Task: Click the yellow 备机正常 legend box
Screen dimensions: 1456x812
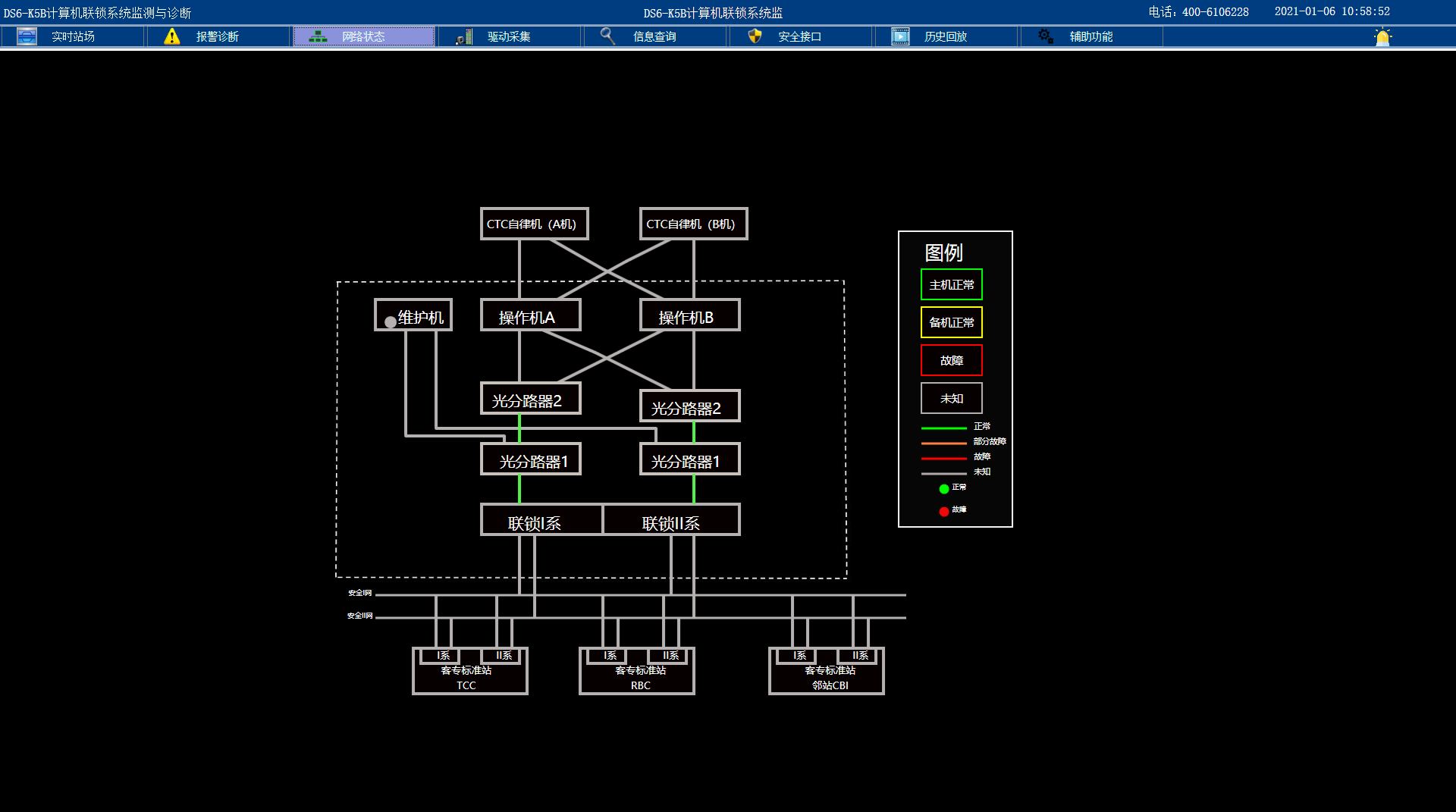Action: (952, 322)
